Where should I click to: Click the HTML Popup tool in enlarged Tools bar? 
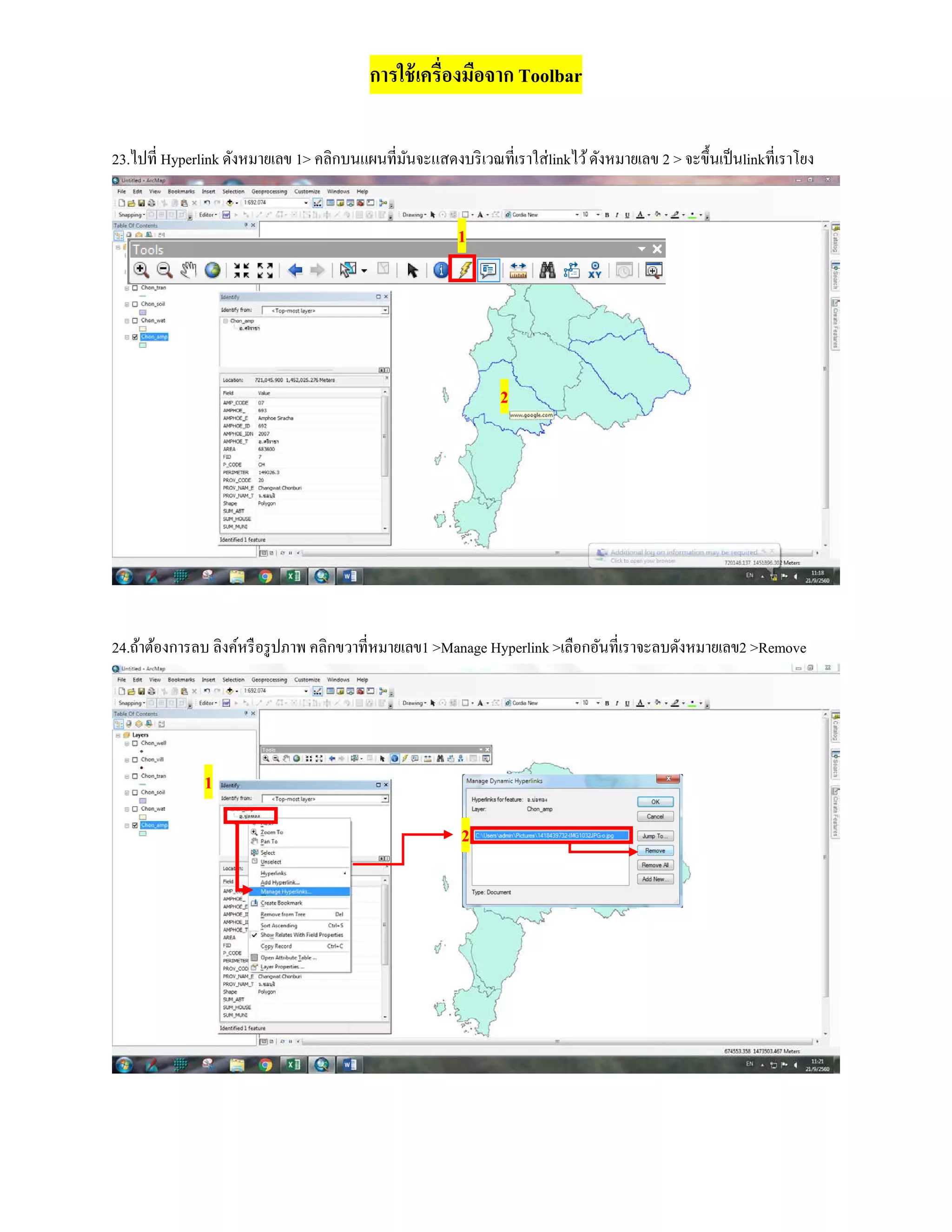[489, 270]
